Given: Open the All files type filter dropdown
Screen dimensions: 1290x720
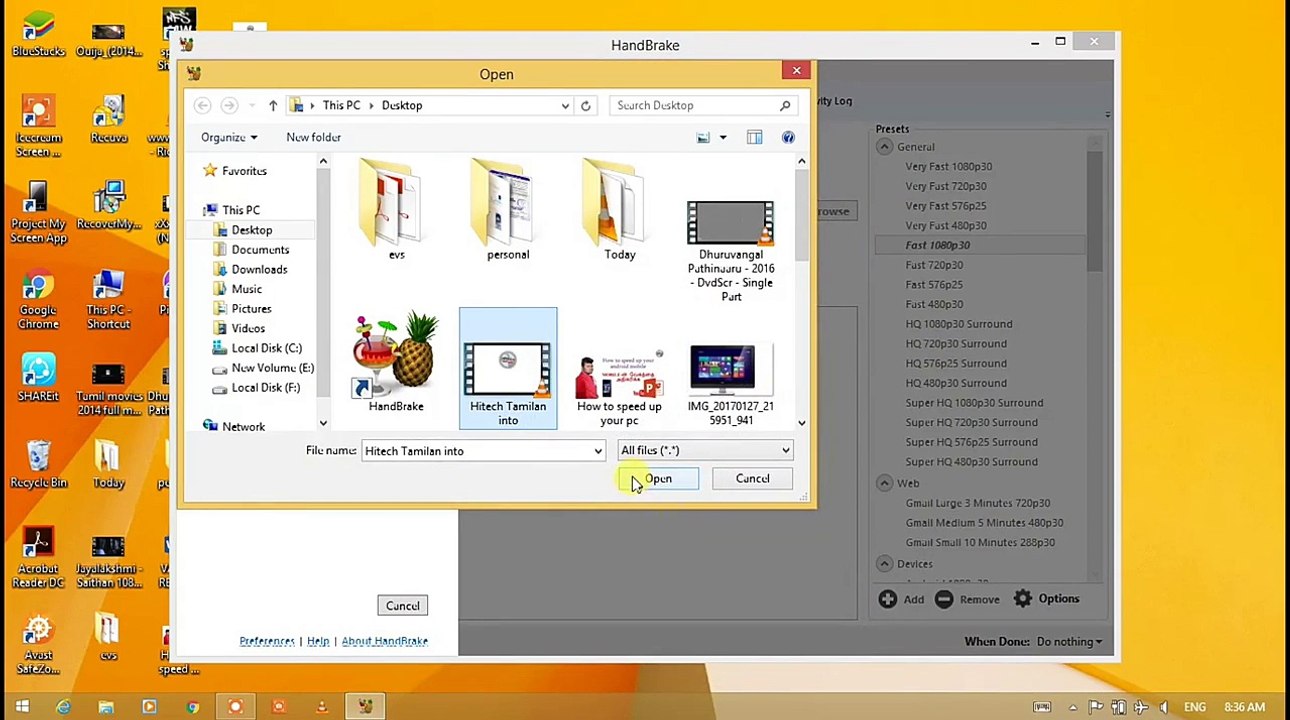Looking at the screenshot, I should [705, 451].
